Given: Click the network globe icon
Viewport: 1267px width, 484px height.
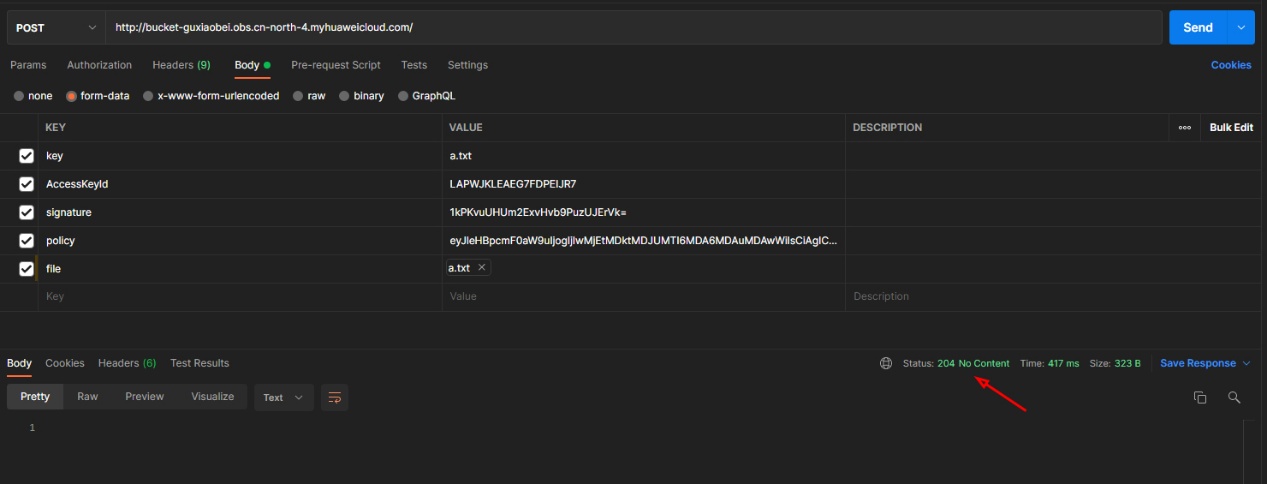Looking at the screenshot, I should coord(885,363).
